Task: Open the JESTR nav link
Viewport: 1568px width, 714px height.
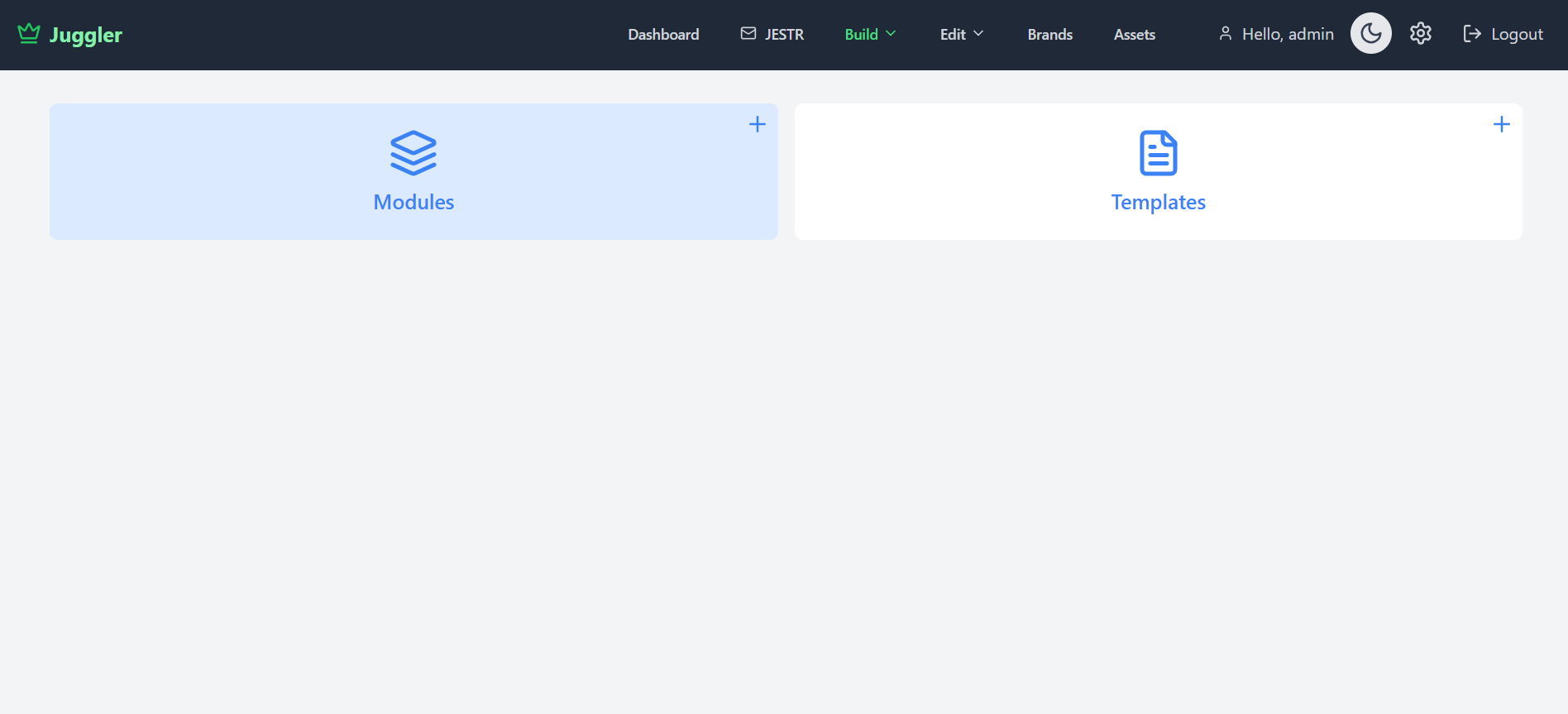Action: click(783, 34)
